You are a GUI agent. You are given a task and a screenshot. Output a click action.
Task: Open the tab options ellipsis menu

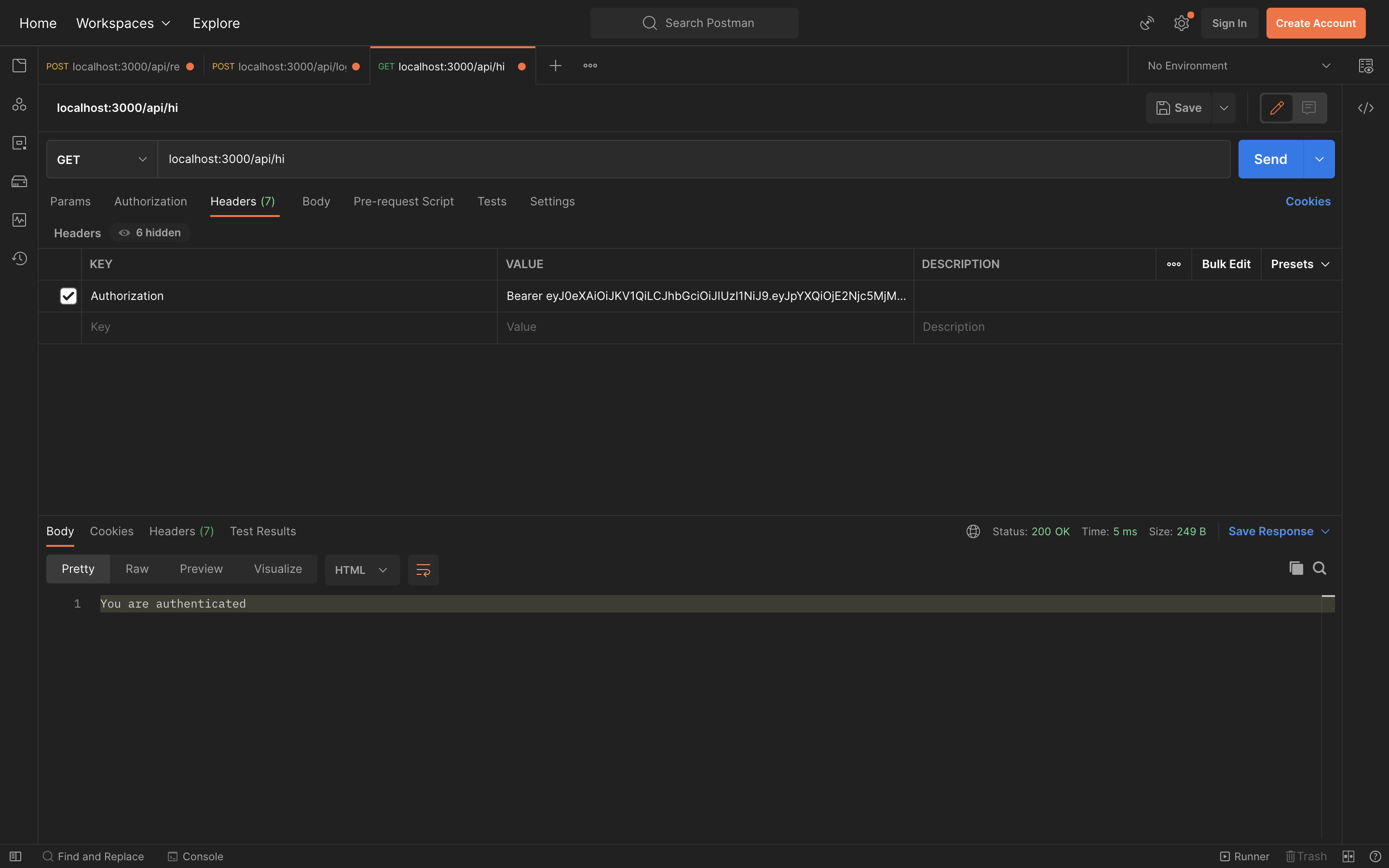tap(590, 66)
